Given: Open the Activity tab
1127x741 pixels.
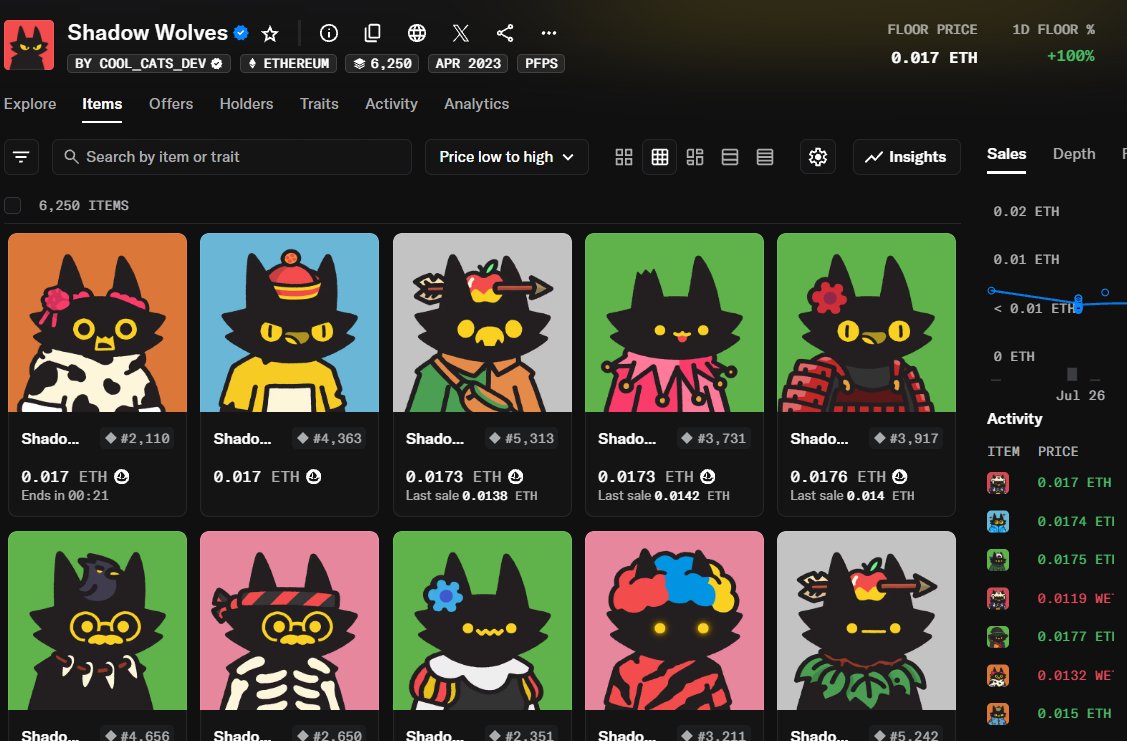Looking at the screenshot, I should tap(391, 103).
